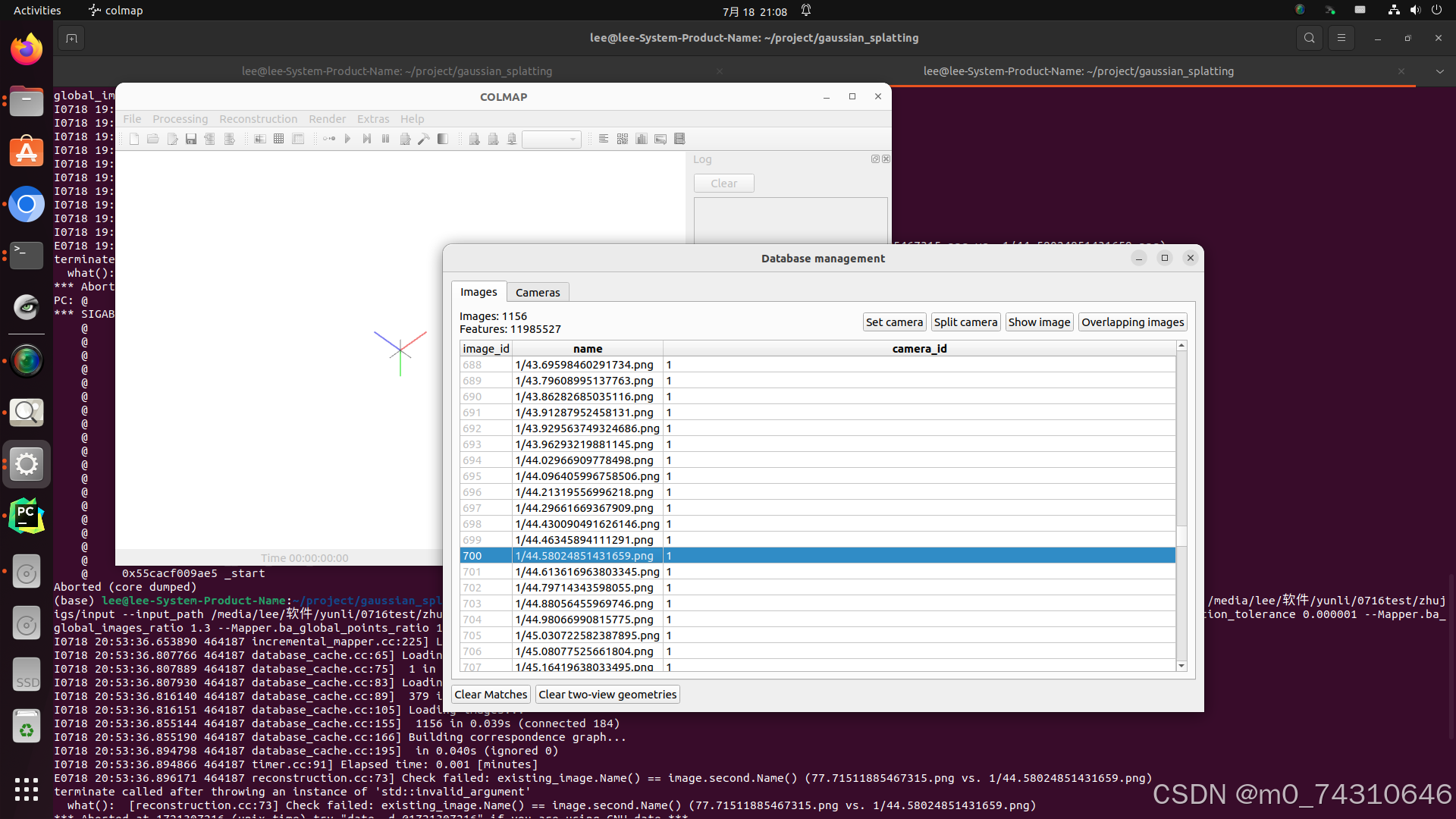
Task: Open the filmstrip movie grabber icon
Action: pyautogui.click(x=679, y=139)
